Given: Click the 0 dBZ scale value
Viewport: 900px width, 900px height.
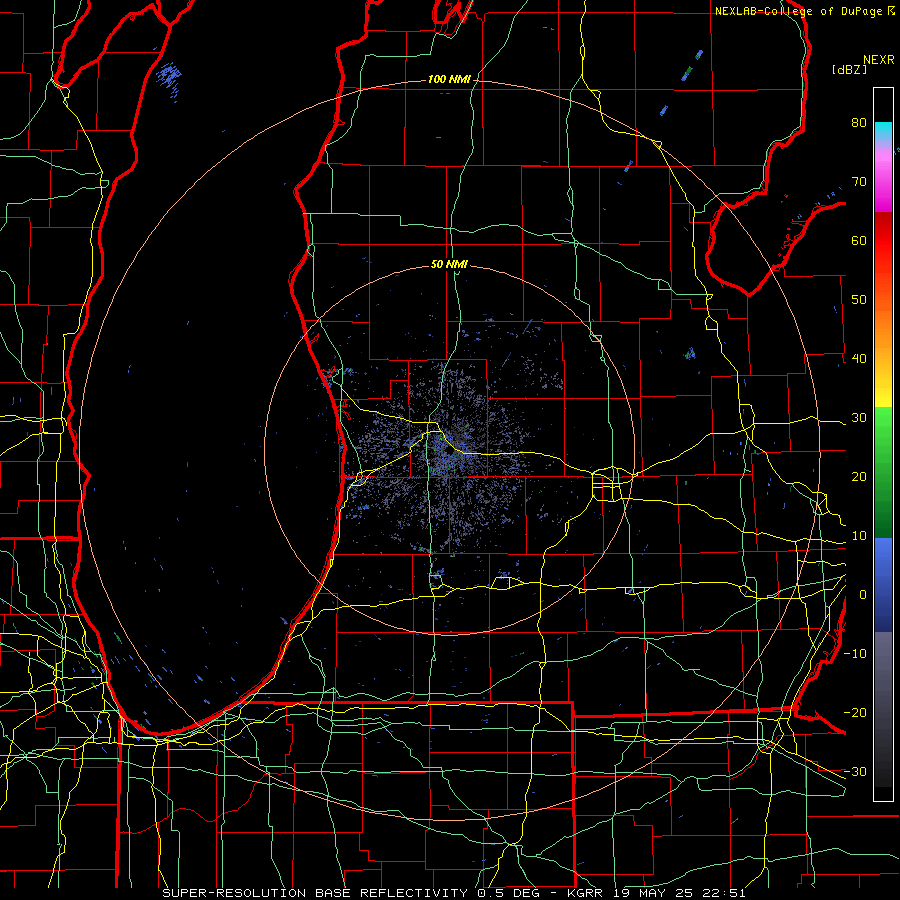Looking at the screenshot, I should click(863, 595).
